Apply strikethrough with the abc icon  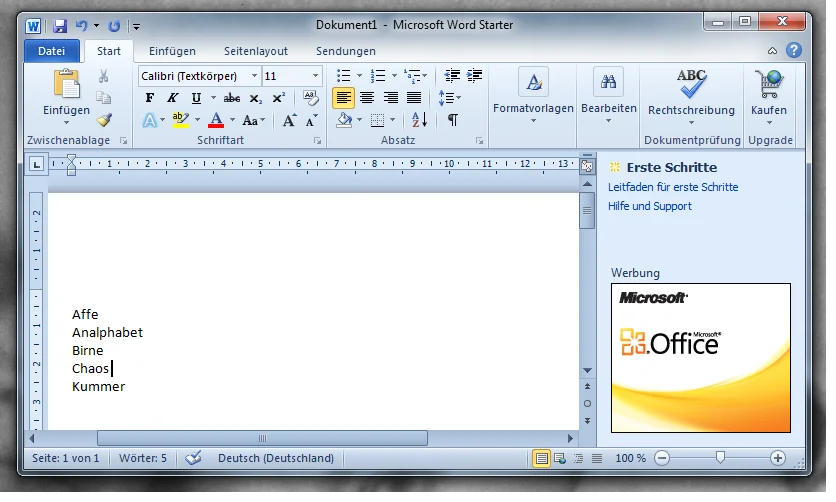pyautogui.click(x=231, y=98)
